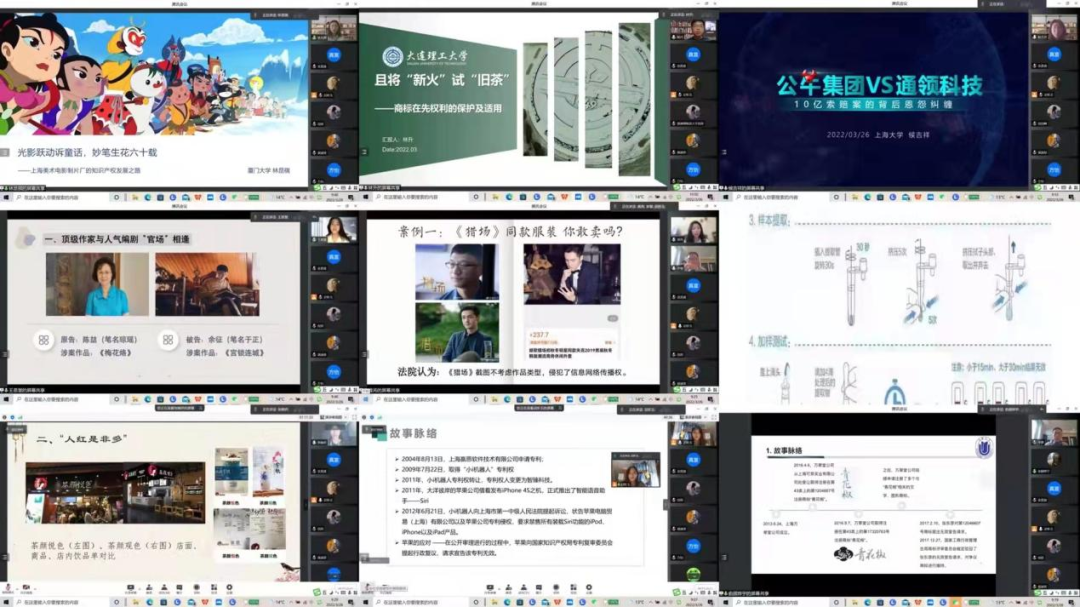
Task: Click the four-square icon beside 被告:余征
Action: pyautogui.click(x=168, y=340)
